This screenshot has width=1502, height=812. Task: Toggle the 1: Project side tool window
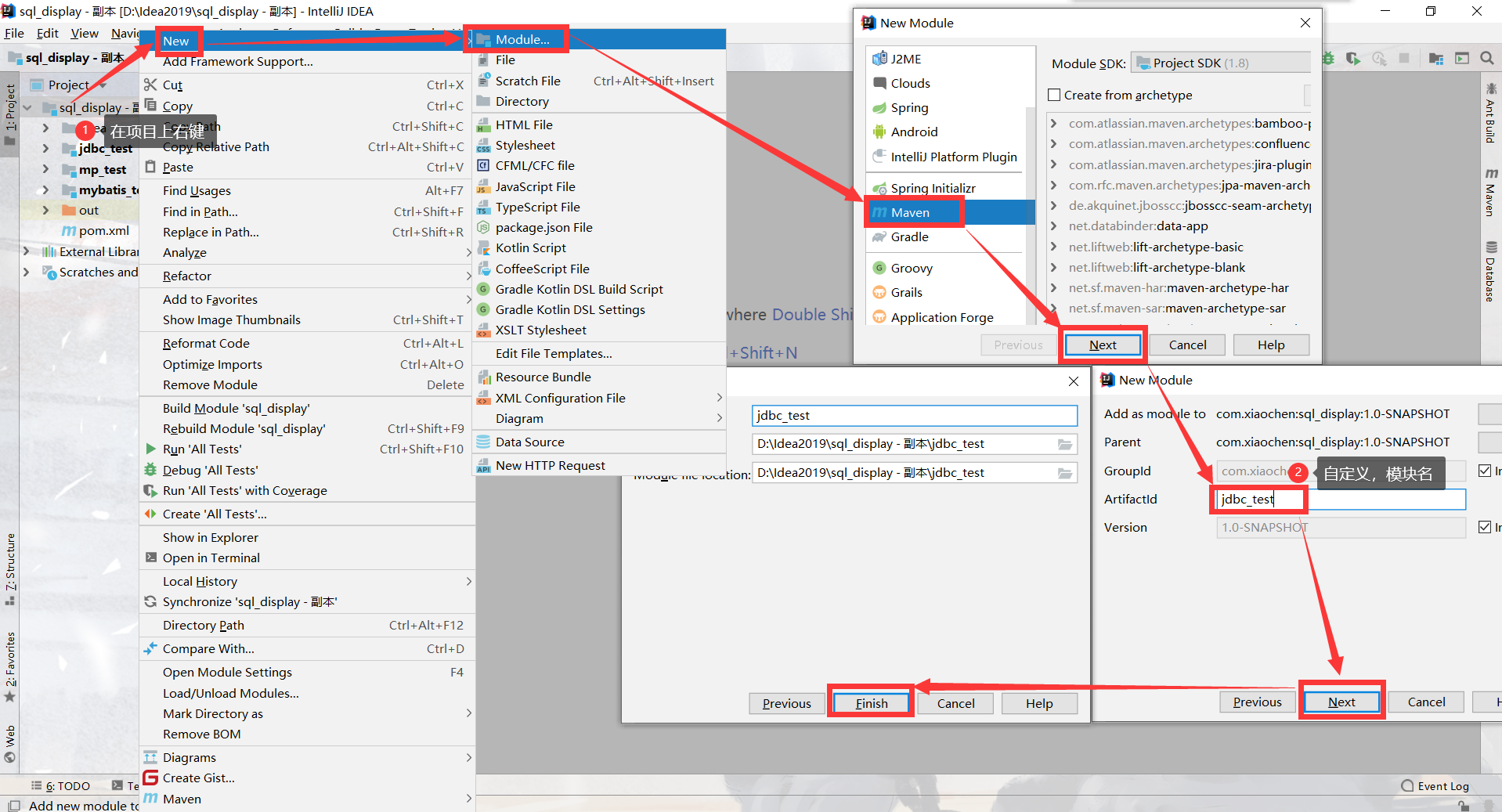coord(10,114)
